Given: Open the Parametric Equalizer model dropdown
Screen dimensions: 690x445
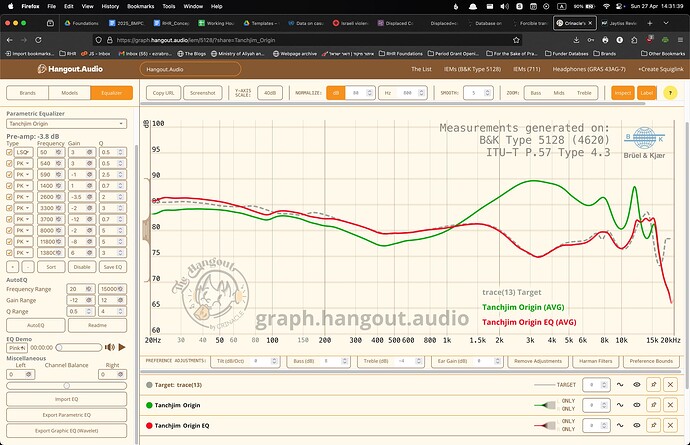Looking at the screenshot, I should [x=66, y=124].
